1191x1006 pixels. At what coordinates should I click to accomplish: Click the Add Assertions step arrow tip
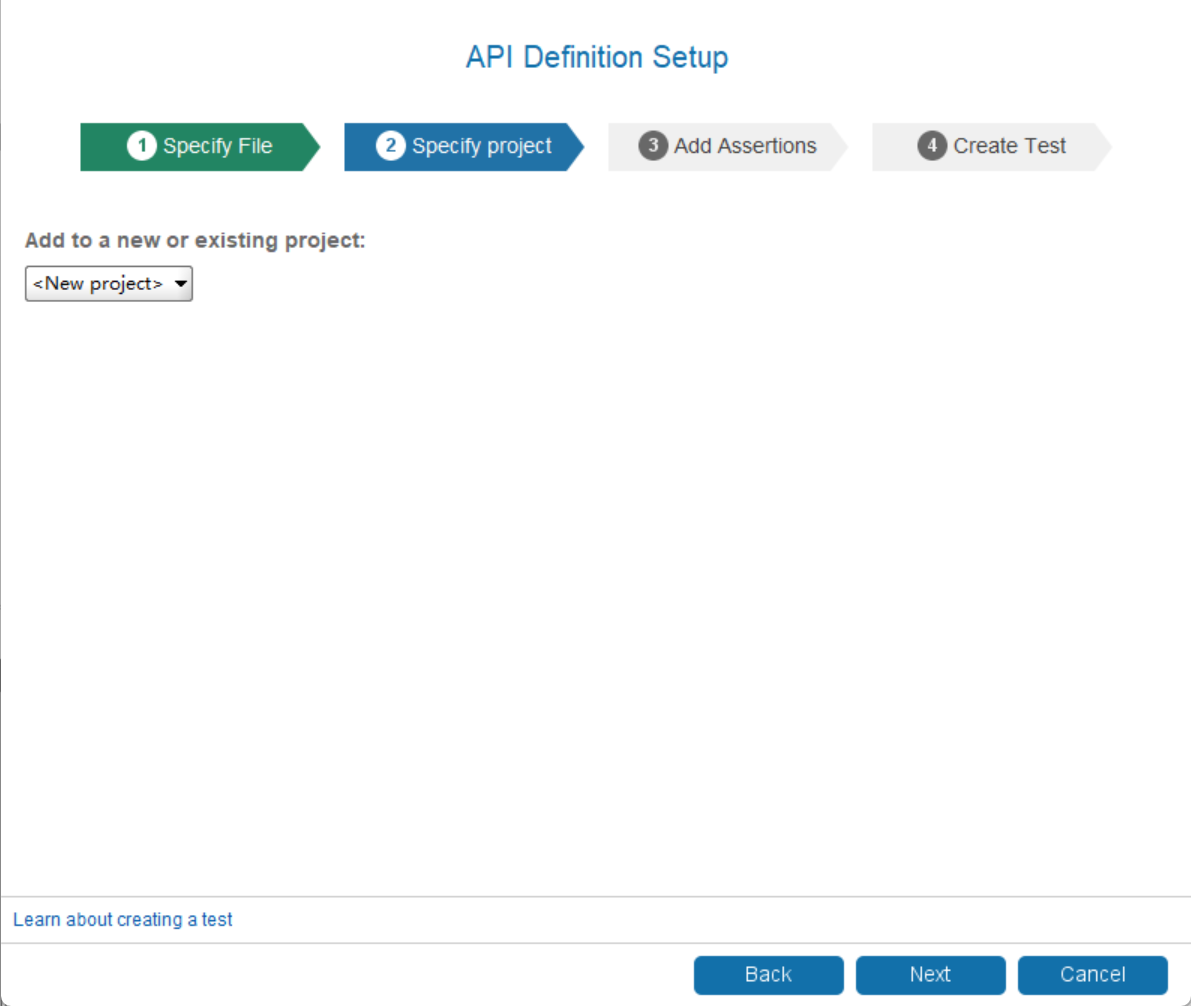[x=838, y=147]
